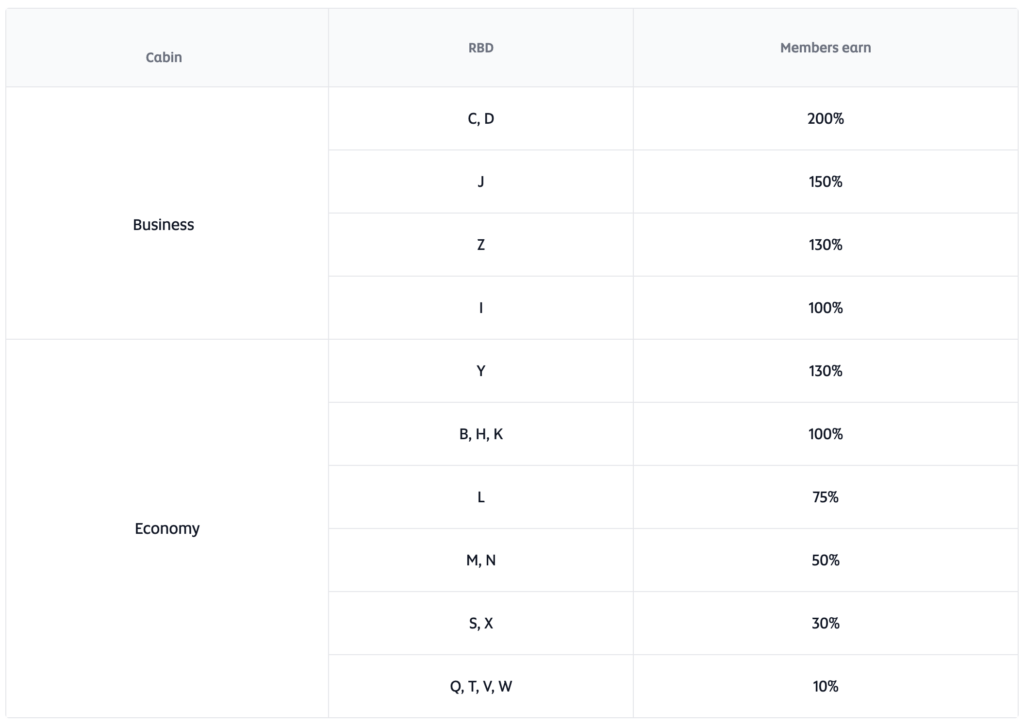Viewport: 1024px width, 726px height.
Task: Click the Members earn column header
Action: pyautogui.click(x=825, y=48)
